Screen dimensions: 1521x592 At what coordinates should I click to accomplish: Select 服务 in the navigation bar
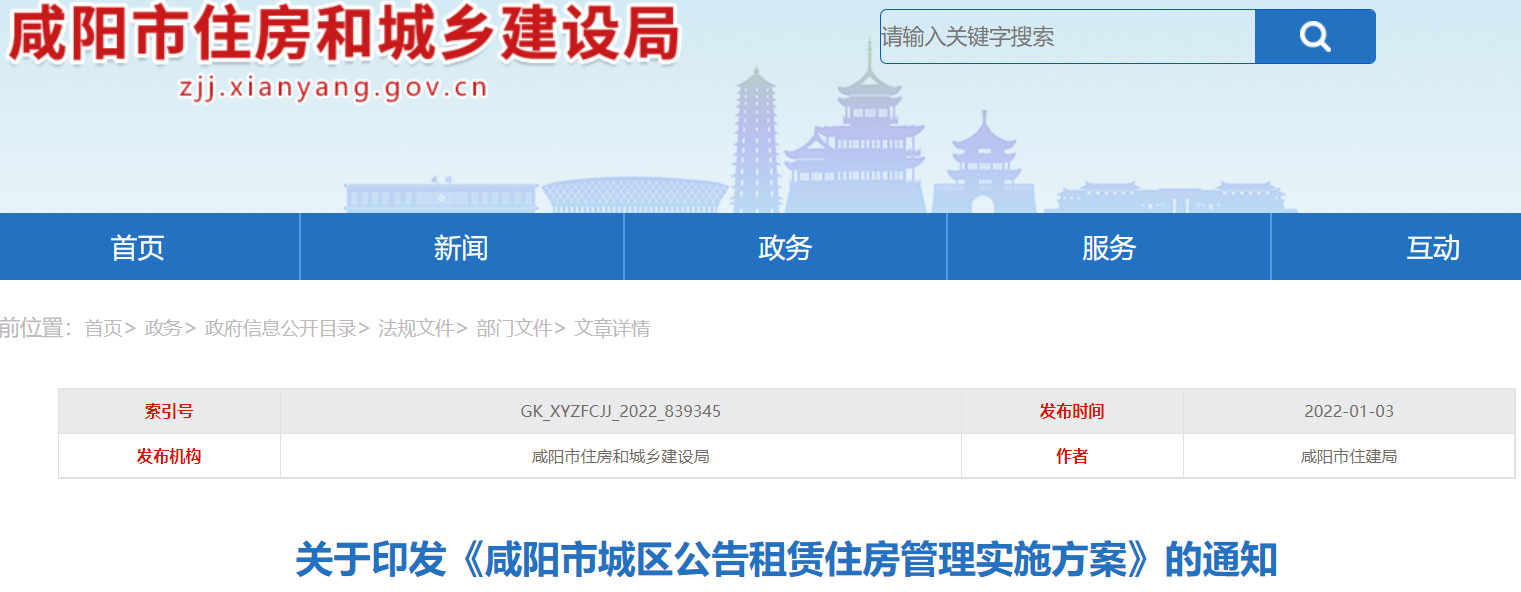tap(1108, 247)
